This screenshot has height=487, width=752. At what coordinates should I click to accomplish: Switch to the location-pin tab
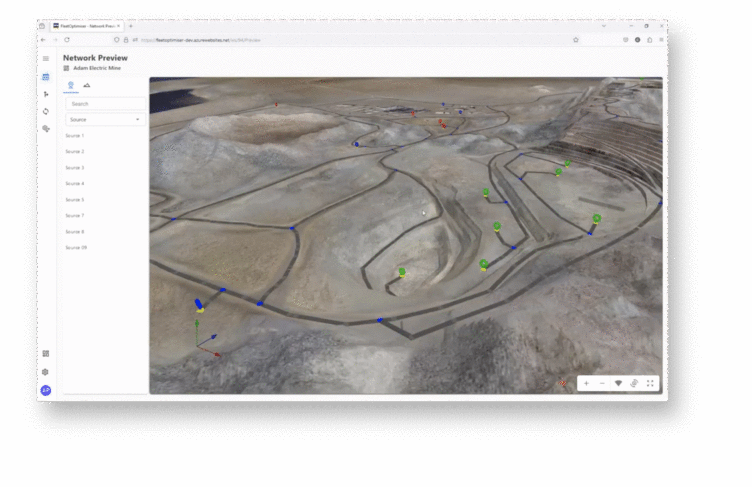pyautogui.click(x=71, y=85)
